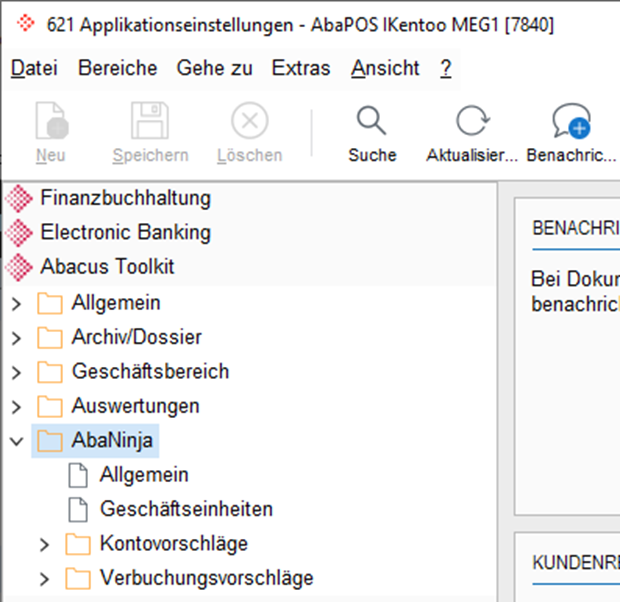The height and width of the screenshot is (602, 620).
Task: Select the Allgemein page under AbaNinja
Action: tap(144, 475)
